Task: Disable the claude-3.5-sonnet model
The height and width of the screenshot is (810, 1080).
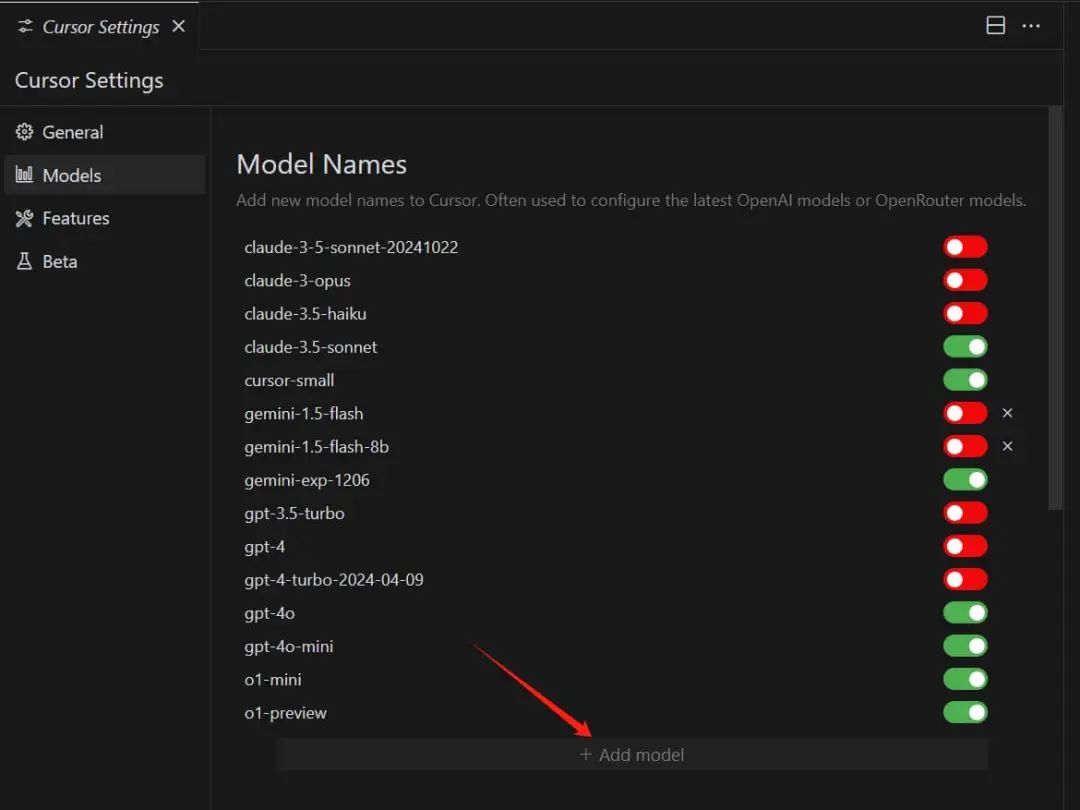Action: pos(965,347)
